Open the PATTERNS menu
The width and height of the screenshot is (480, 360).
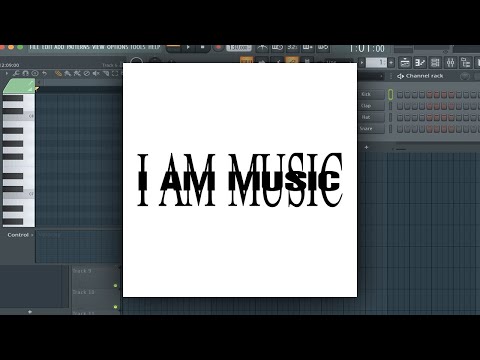pyautogui.click(x=78, y=47)
